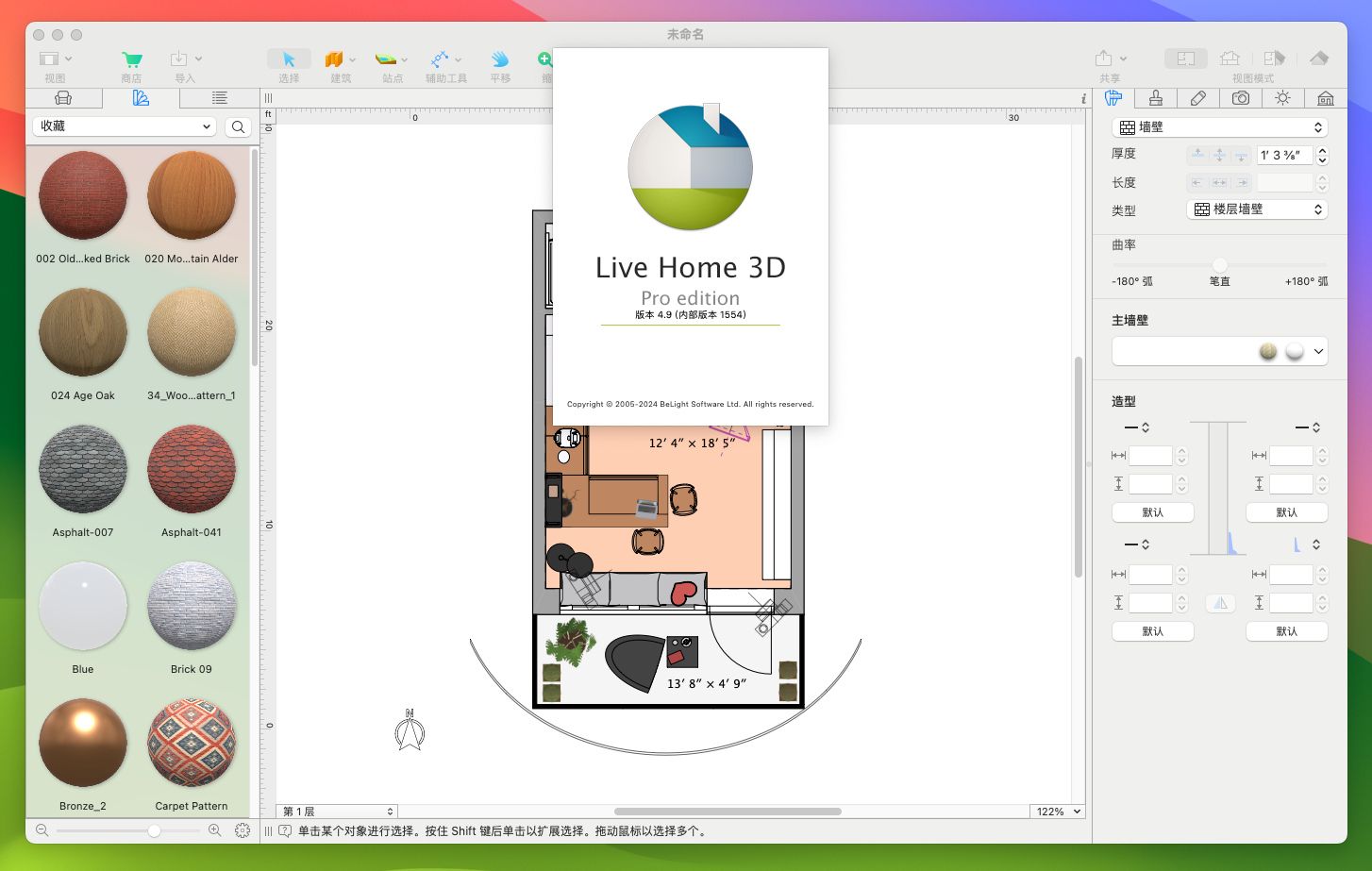This screenshot has height=871, width=1372.
Task: Click the 导入 import icon
Action: pyautogui.click(x=179, y=59)
